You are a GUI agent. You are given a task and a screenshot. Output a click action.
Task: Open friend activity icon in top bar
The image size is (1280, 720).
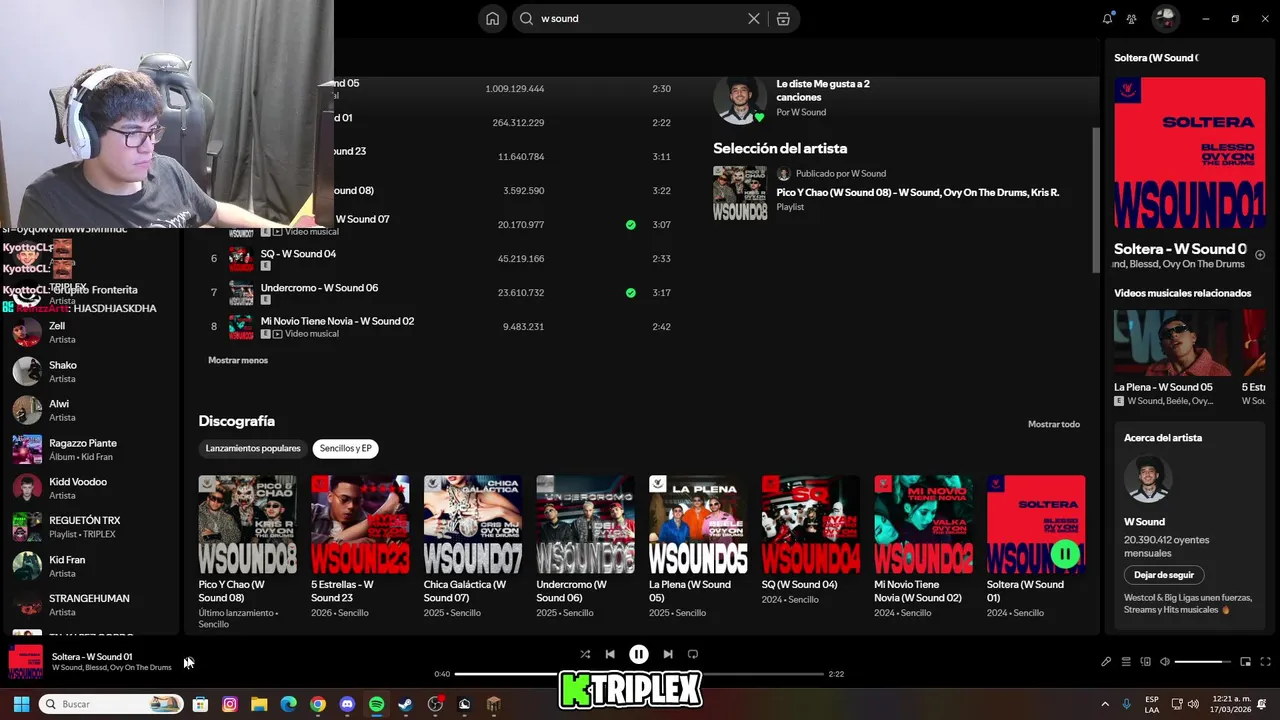tap(1131, 18)
